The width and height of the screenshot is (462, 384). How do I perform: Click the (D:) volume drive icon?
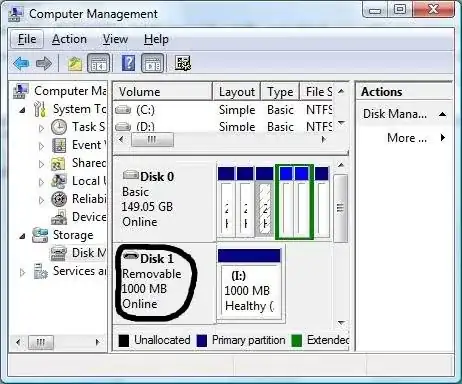point(123,127)
